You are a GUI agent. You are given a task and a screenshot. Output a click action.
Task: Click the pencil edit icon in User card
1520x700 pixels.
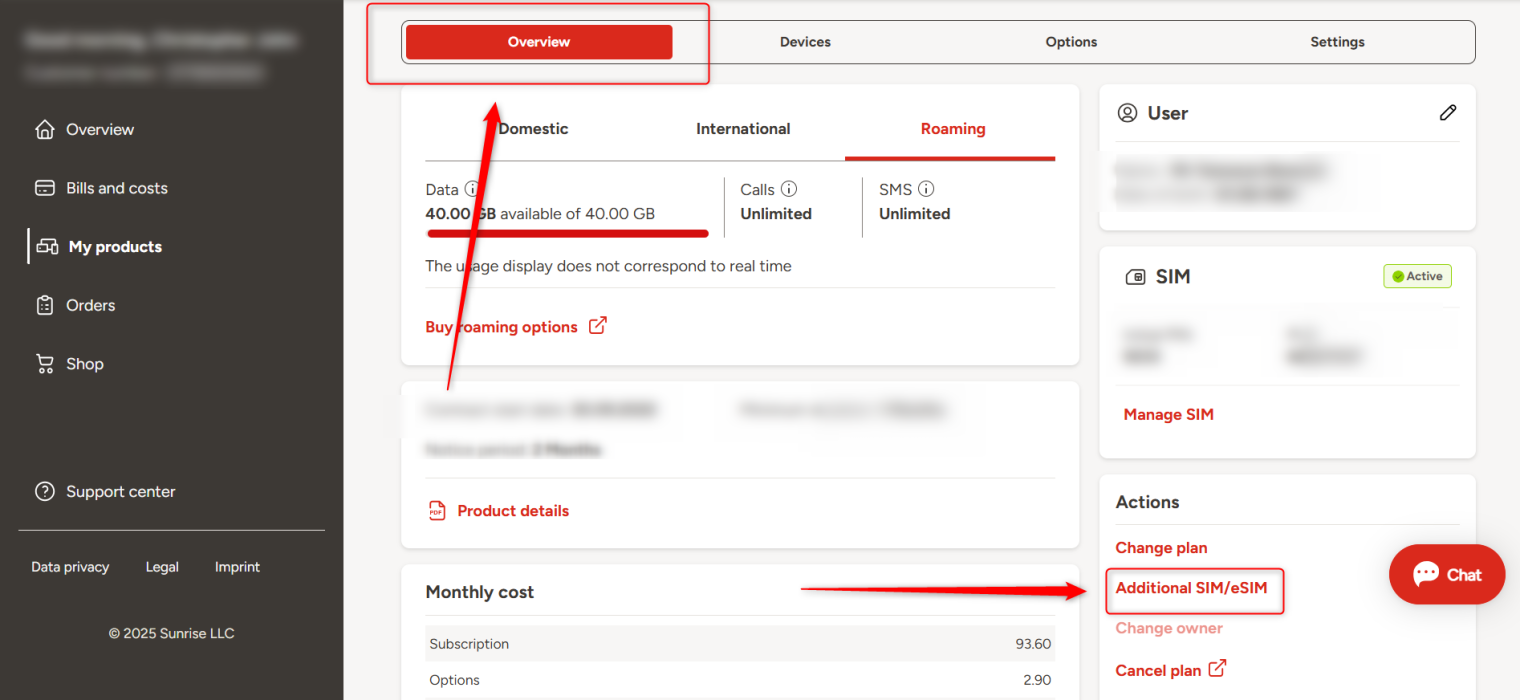pos(1447,113)
